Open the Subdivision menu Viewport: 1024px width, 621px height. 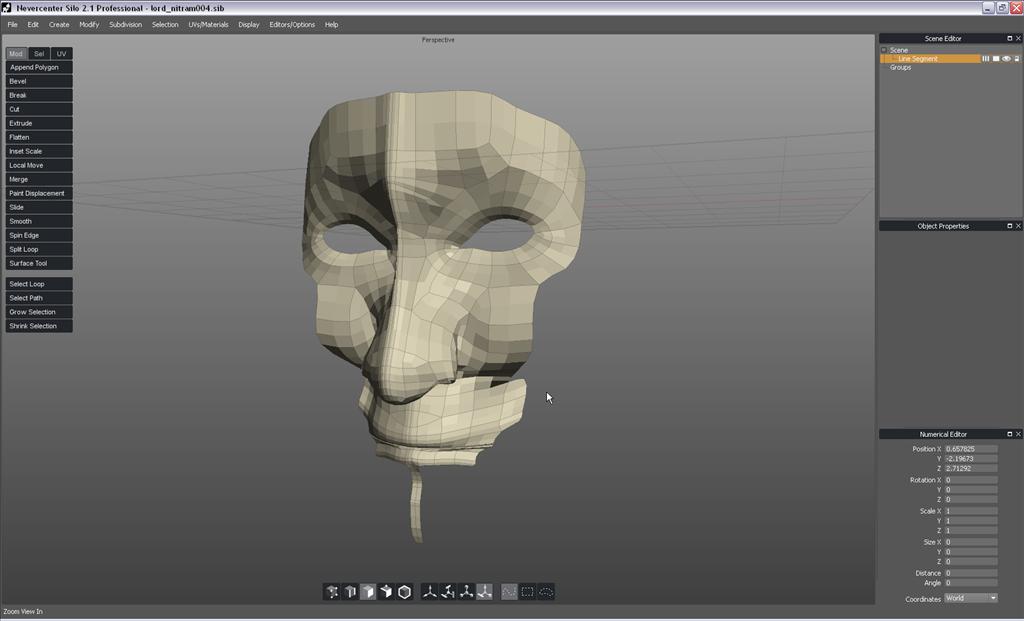[x=125, y=24]
